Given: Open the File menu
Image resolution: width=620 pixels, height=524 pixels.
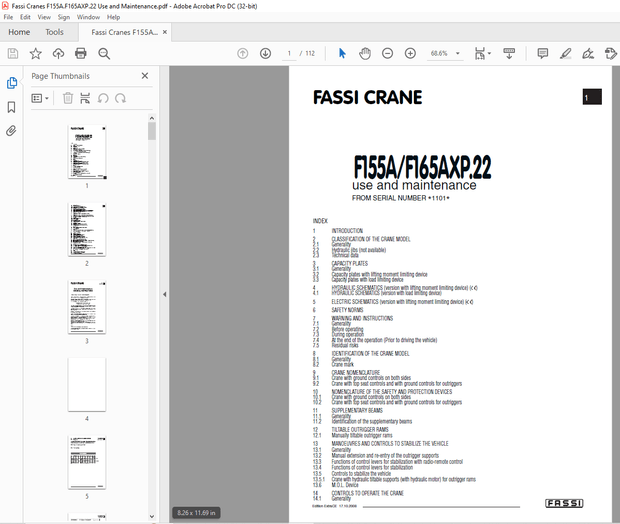Looking at the screenshot, I should click(8, 17).
